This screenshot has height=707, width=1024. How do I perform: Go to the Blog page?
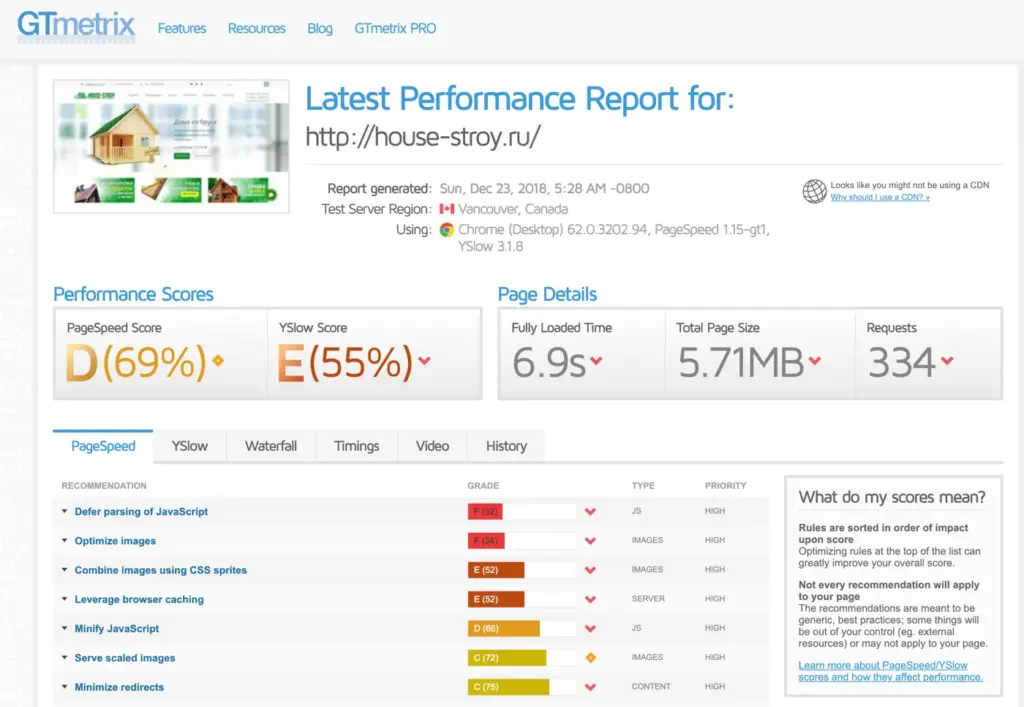[x=320, y=28]
